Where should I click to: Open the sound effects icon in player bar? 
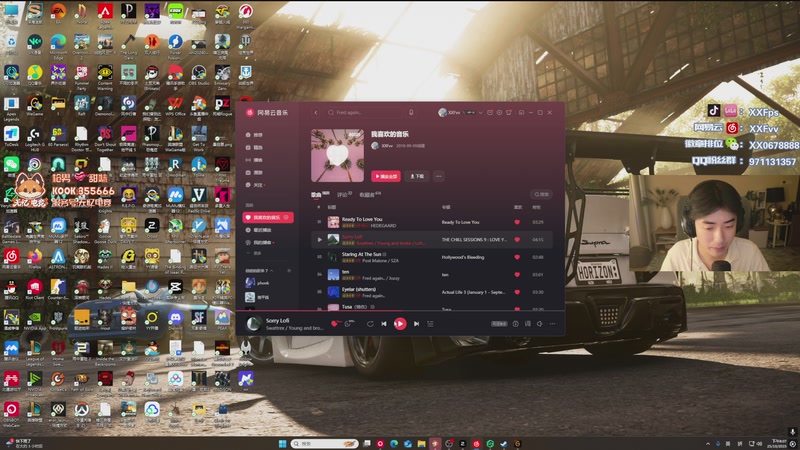[515, 324]
